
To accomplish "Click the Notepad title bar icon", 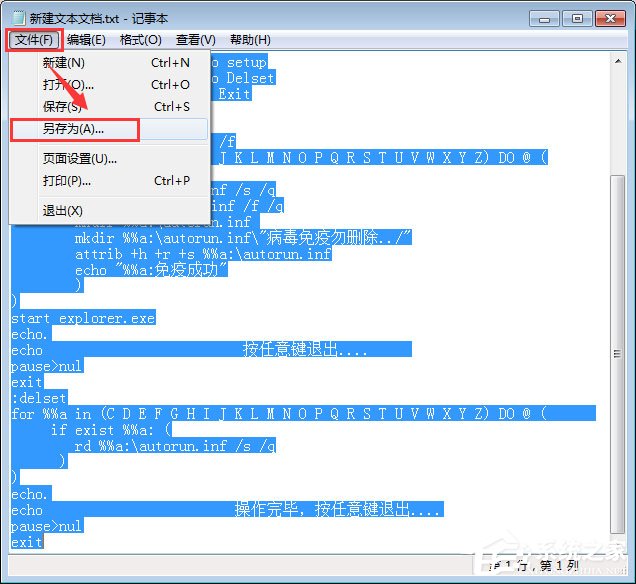I will (18, 18).
